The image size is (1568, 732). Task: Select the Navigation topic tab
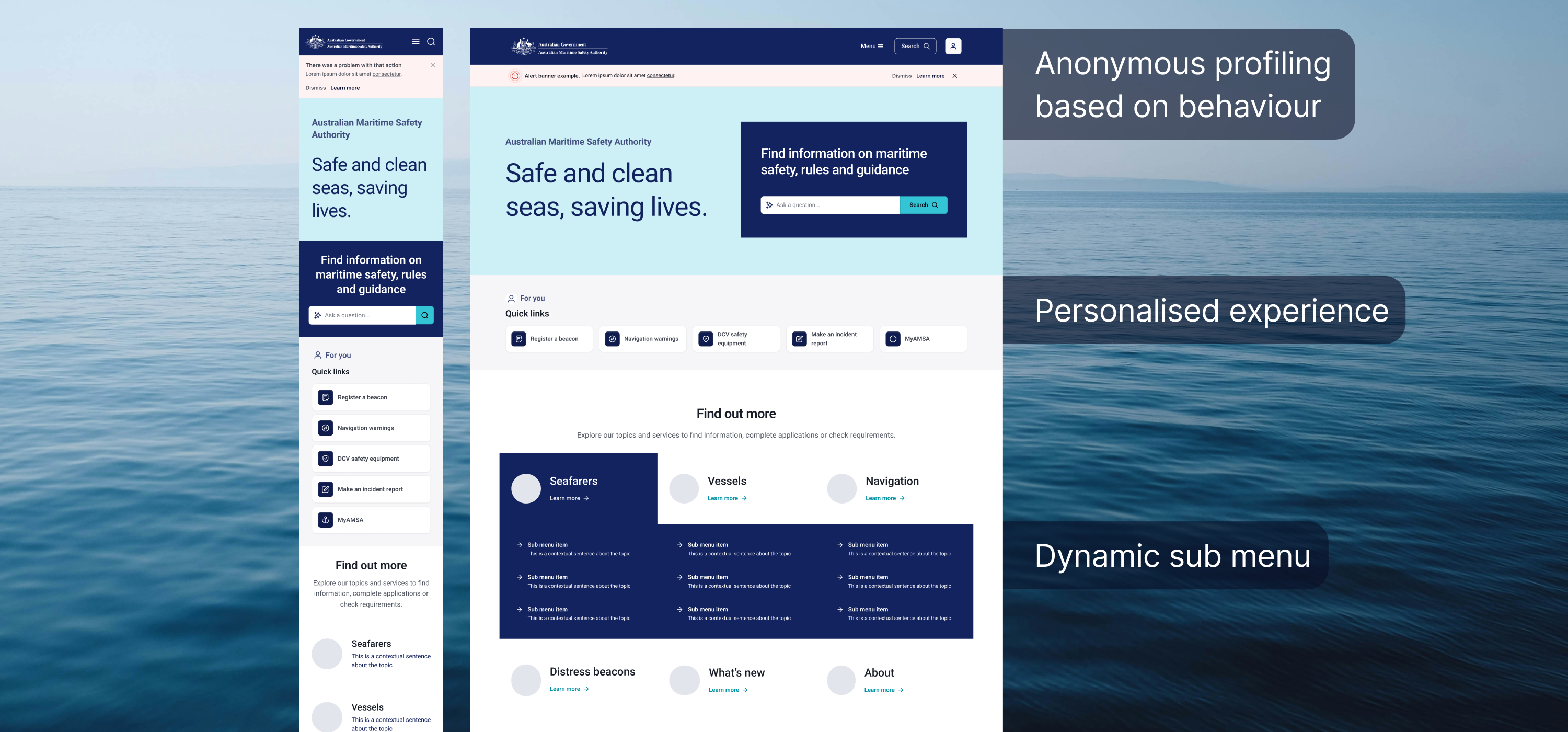[x=894, y=488]
